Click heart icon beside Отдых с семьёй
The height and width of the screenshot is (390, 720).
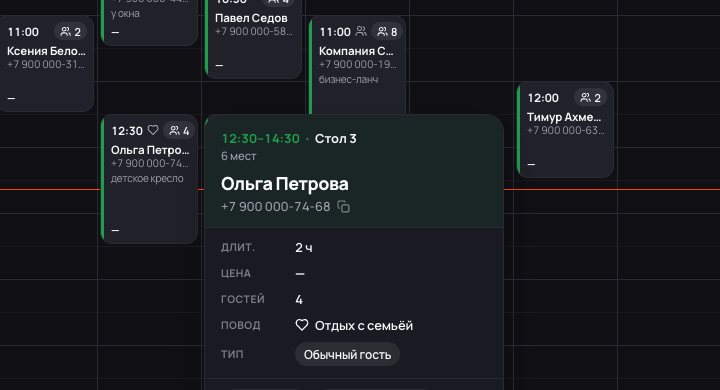coord(302,325)
